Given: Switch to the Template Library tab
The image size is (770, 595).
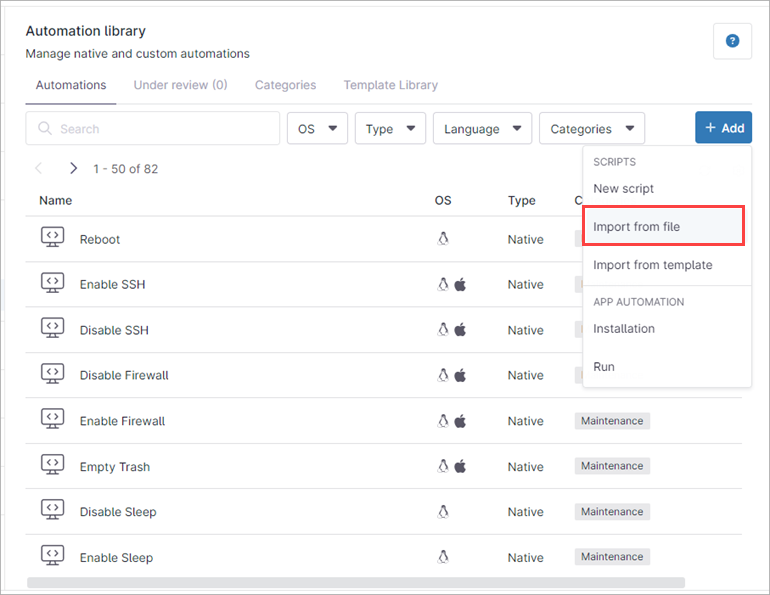Looking at the screenshot, I should pos(390,85).
